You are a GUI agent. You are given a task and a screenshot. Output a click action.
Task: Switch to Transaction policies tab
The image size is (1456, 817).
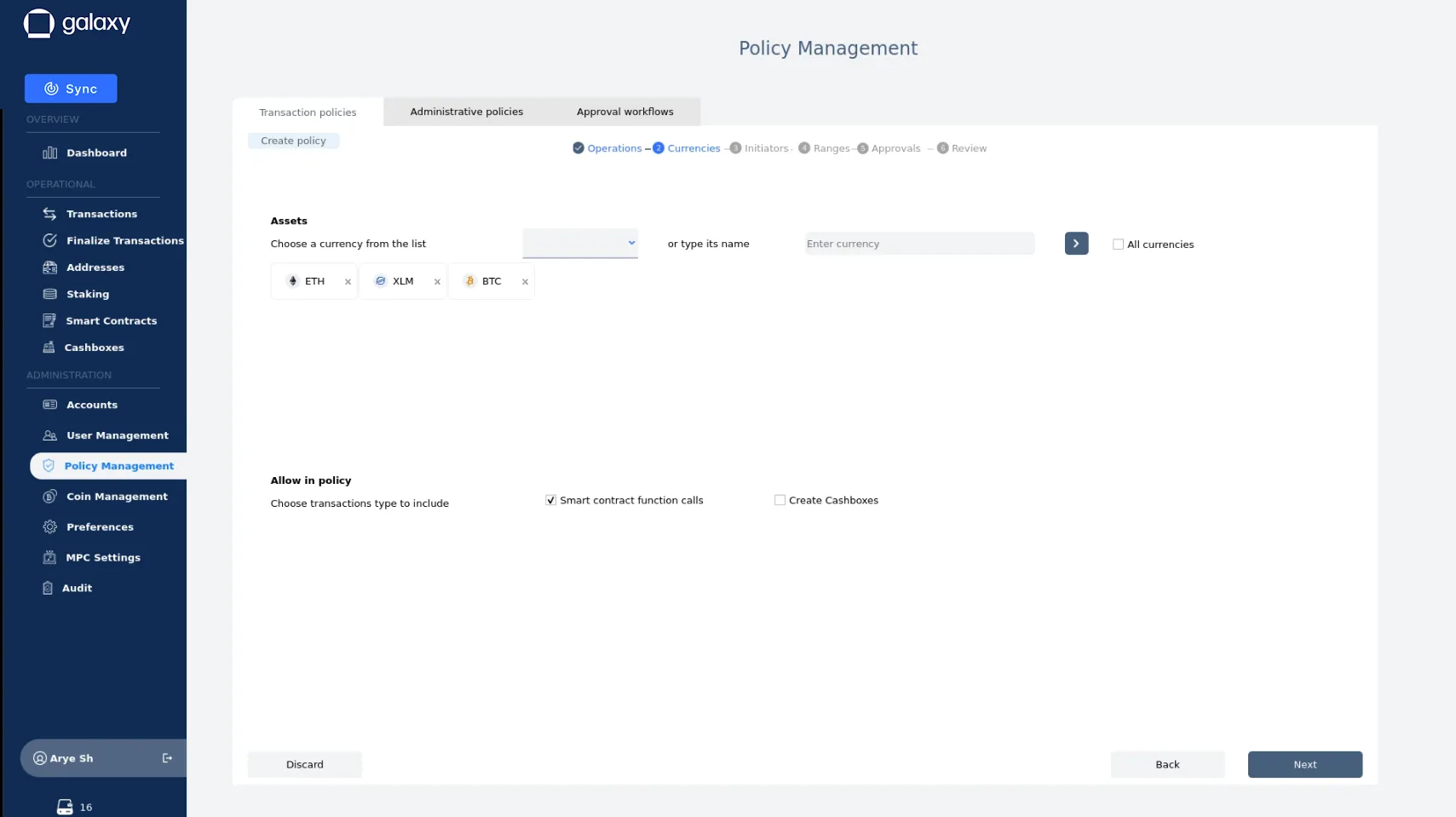pyautogui.click(x=308, y=112)
